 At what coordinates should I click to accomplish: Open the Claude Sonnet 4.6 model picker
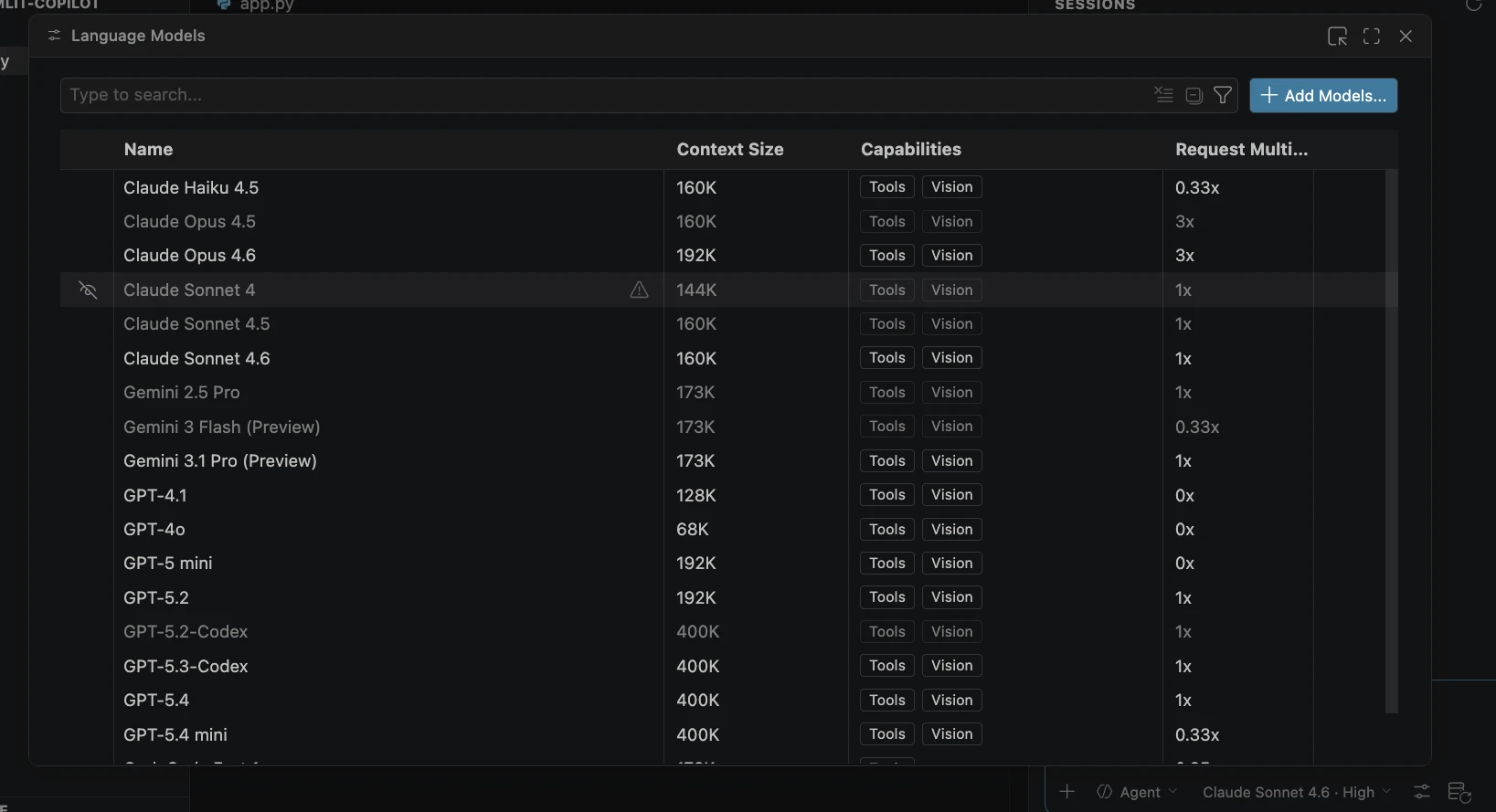(1296, 792)
